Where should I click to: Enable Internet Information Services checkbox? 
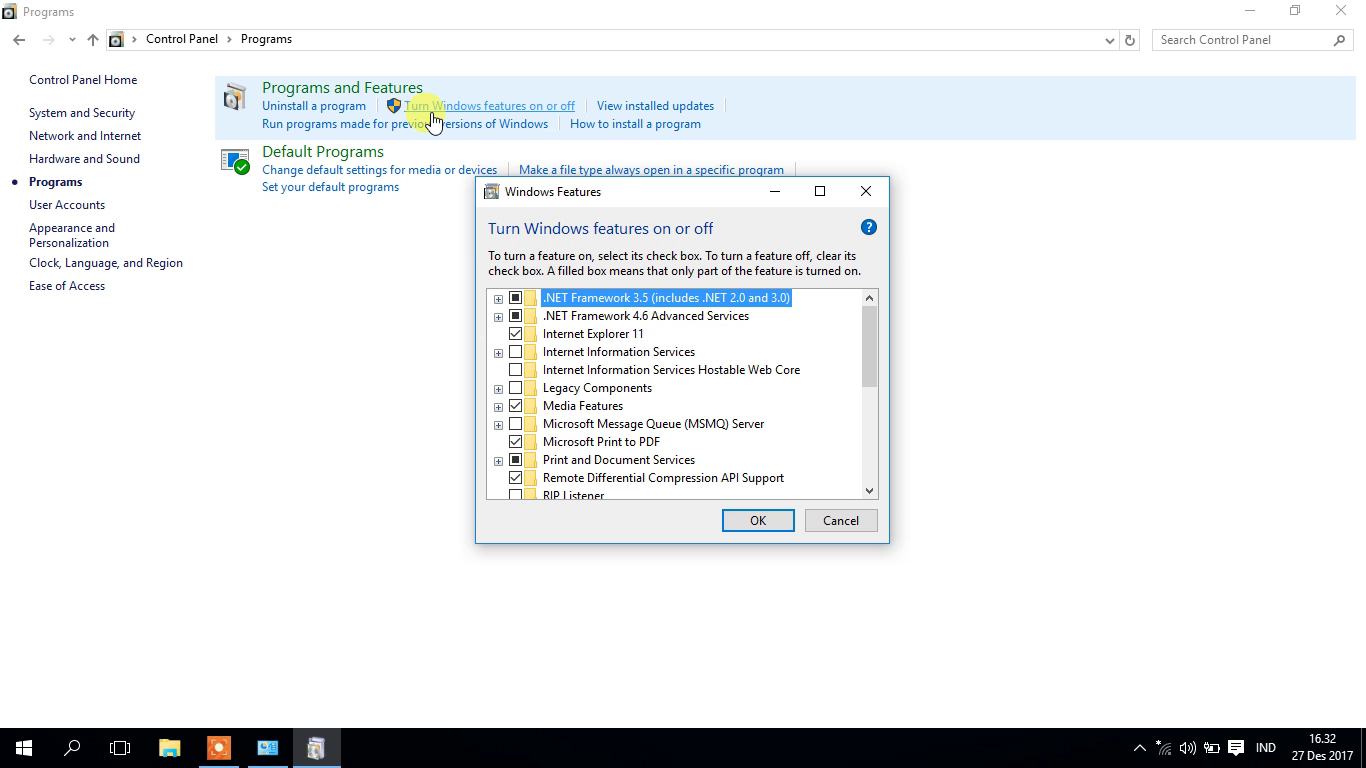[515, 352]
